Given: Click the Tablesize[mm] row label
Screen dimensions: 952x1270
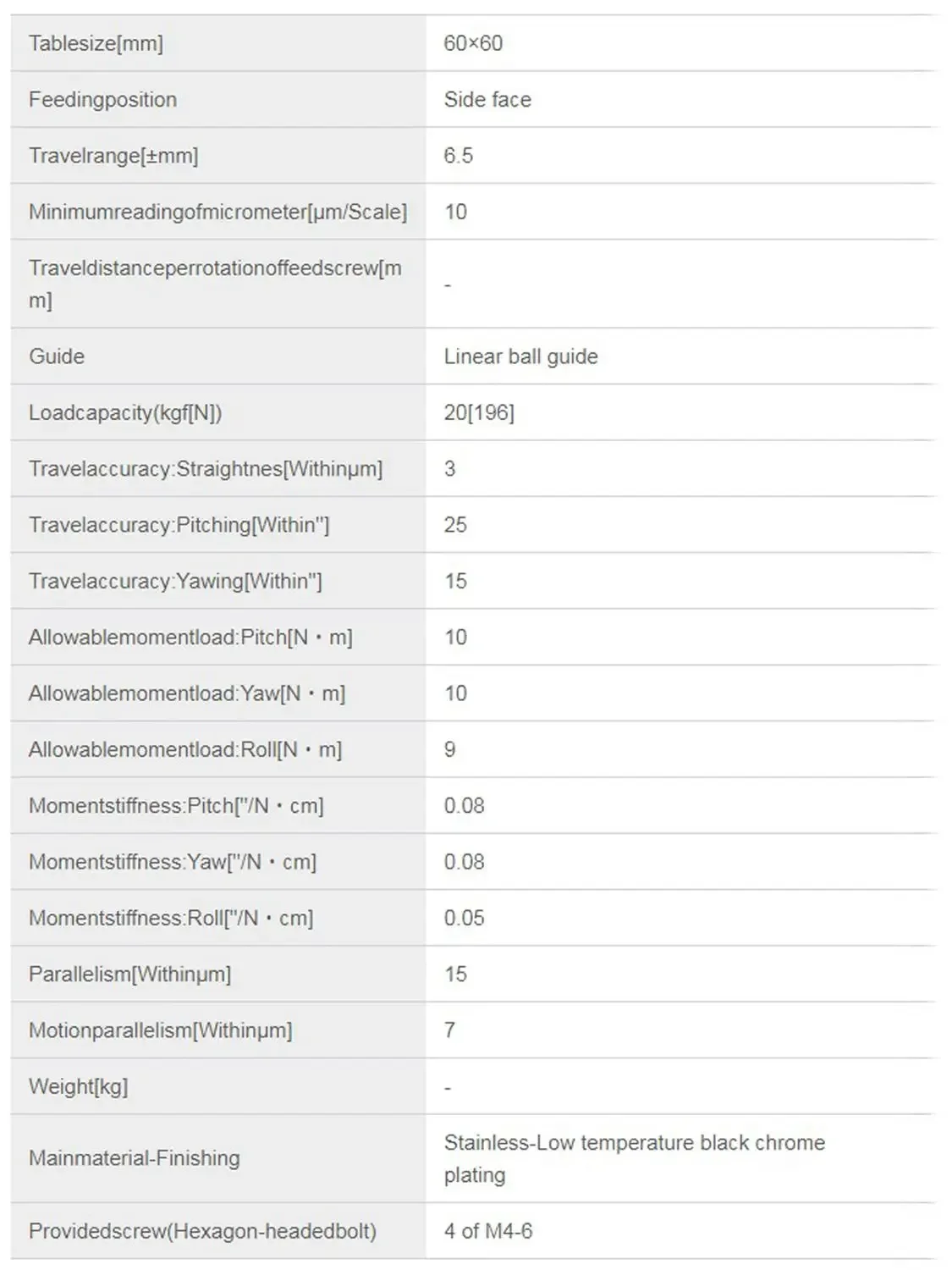Looking at the screenshot, I should [96, 43].
